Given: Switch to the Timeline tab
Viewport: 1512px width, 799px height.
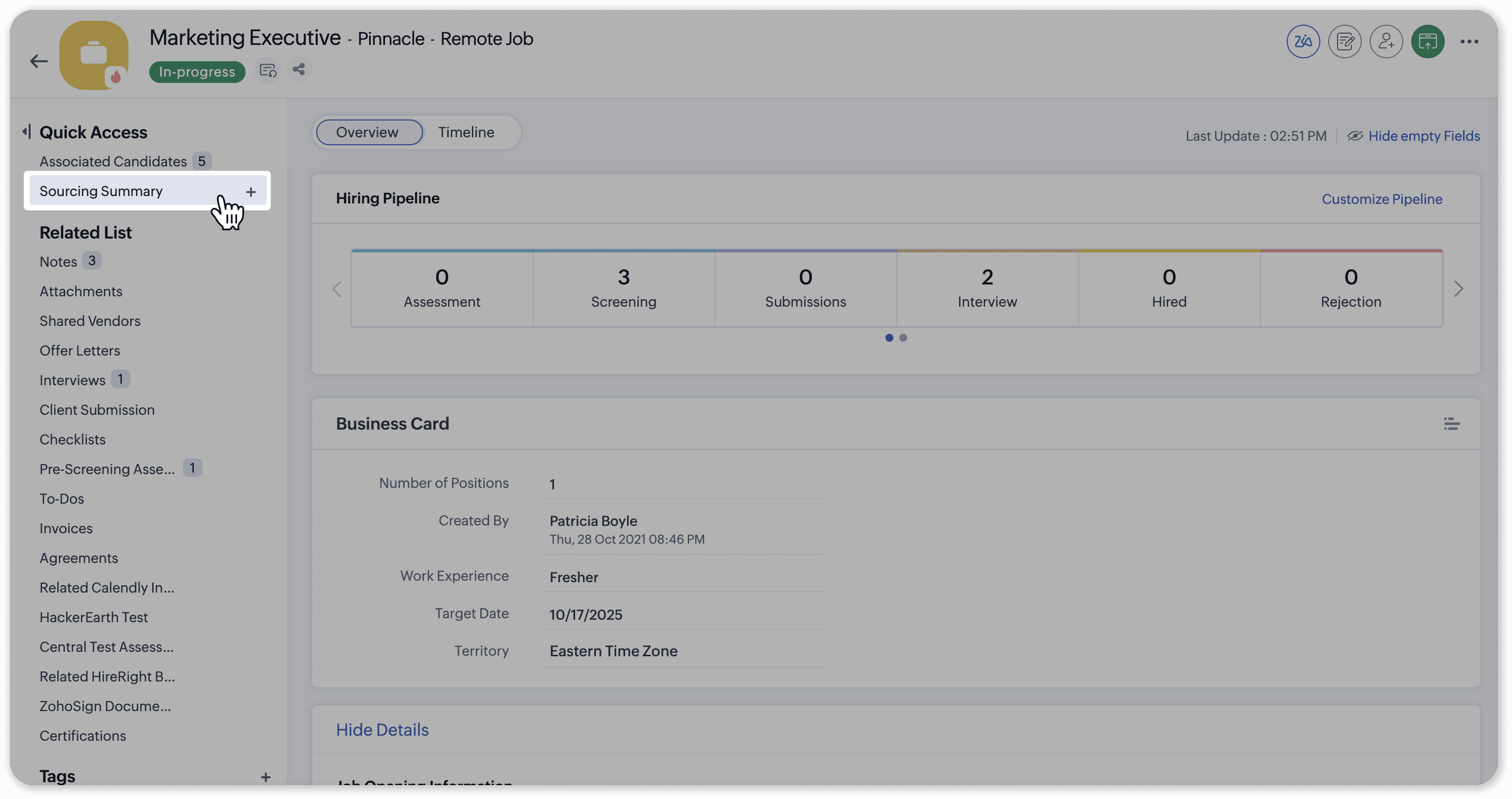Looking at the screenshot, I should point(466,132).
